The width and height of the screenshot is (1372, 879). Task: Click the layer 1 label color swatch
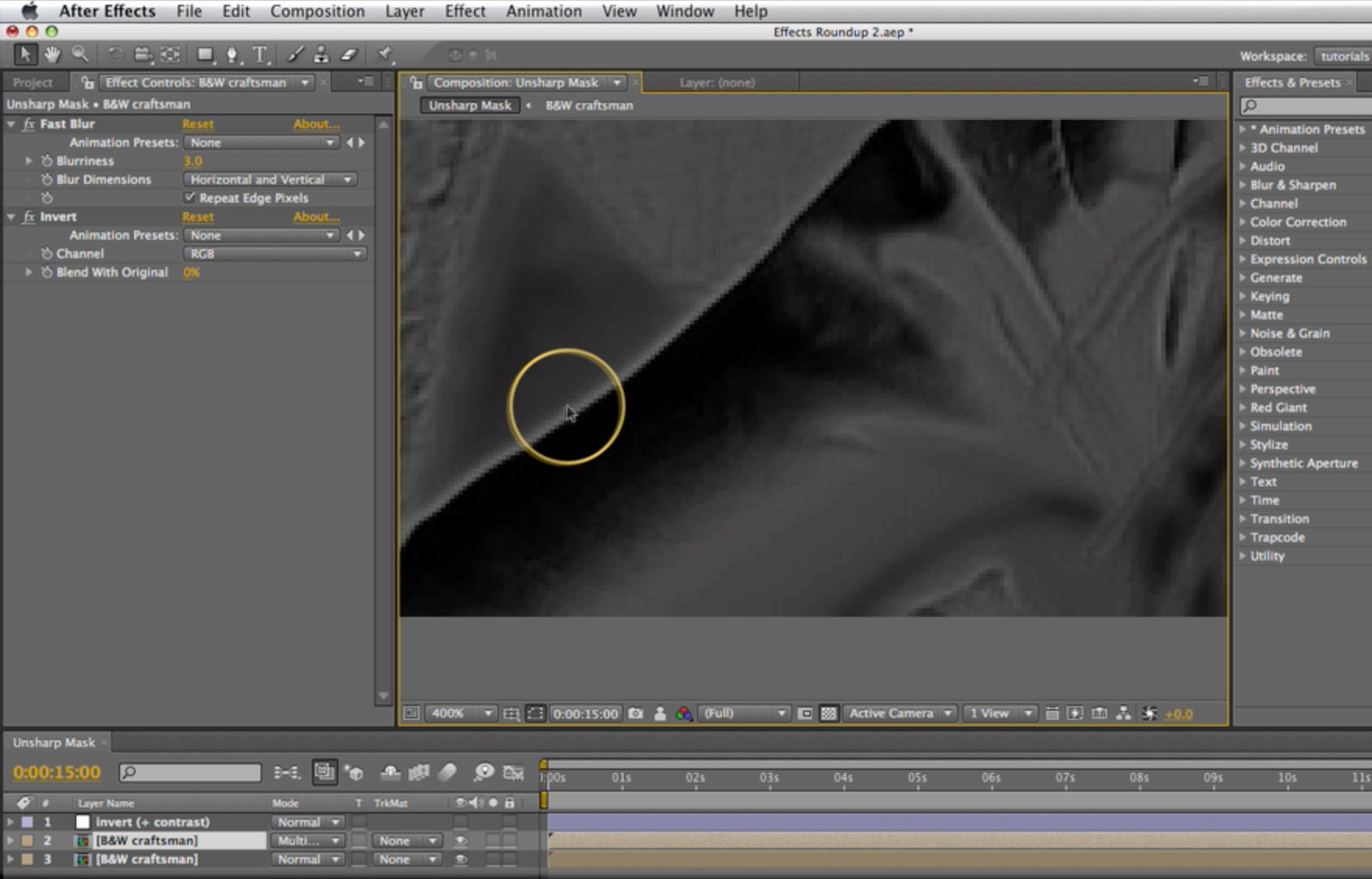pos(27,822)
